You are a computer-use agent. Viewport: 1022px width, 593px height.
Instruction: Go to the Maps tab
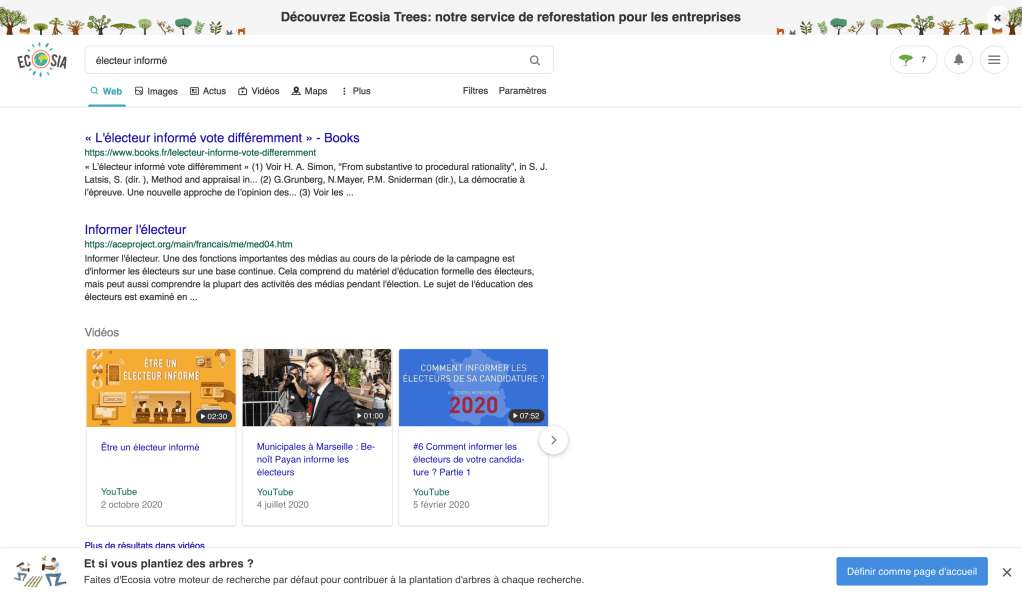click(x=309, y=91)
